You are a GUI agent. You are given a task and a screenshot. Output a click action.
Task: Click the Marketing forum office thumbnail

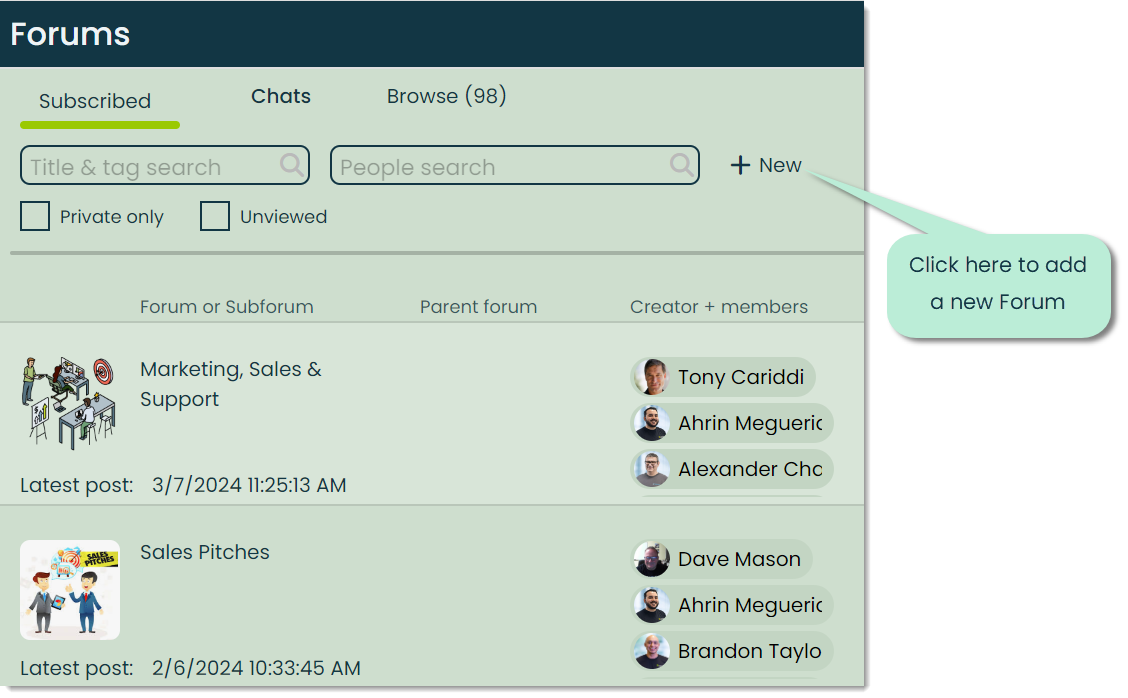[x=68, y=402]
